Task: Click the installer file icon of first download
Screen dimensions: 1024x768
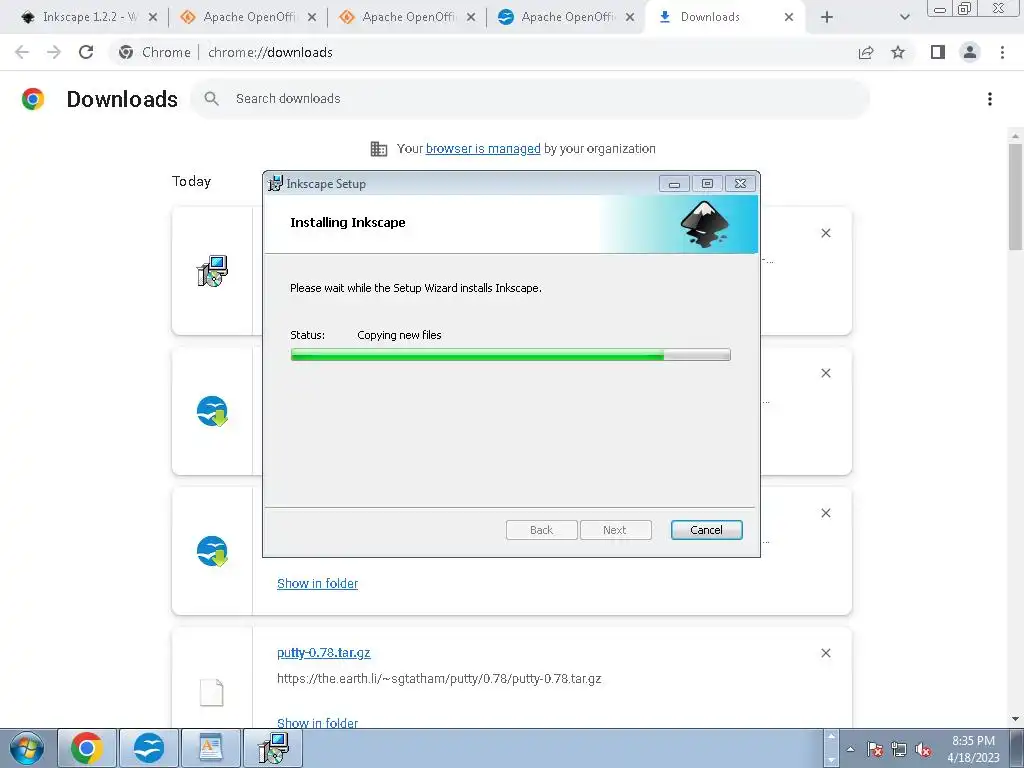Action: pos(212,271)
